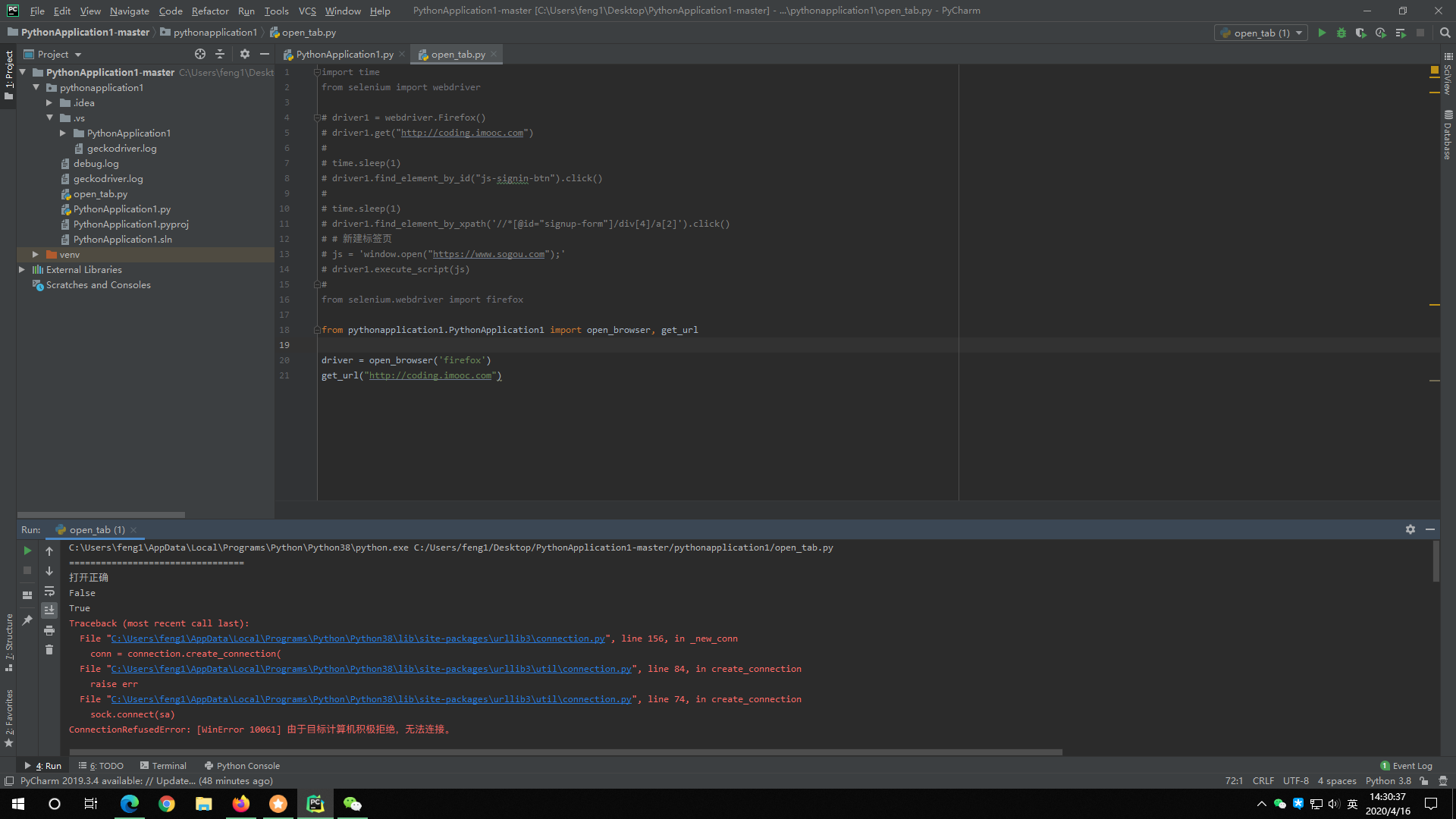Open util connection.py line 74 link
The height and width of the screenshot is (819, 1456).
click(x=371, y=699)
